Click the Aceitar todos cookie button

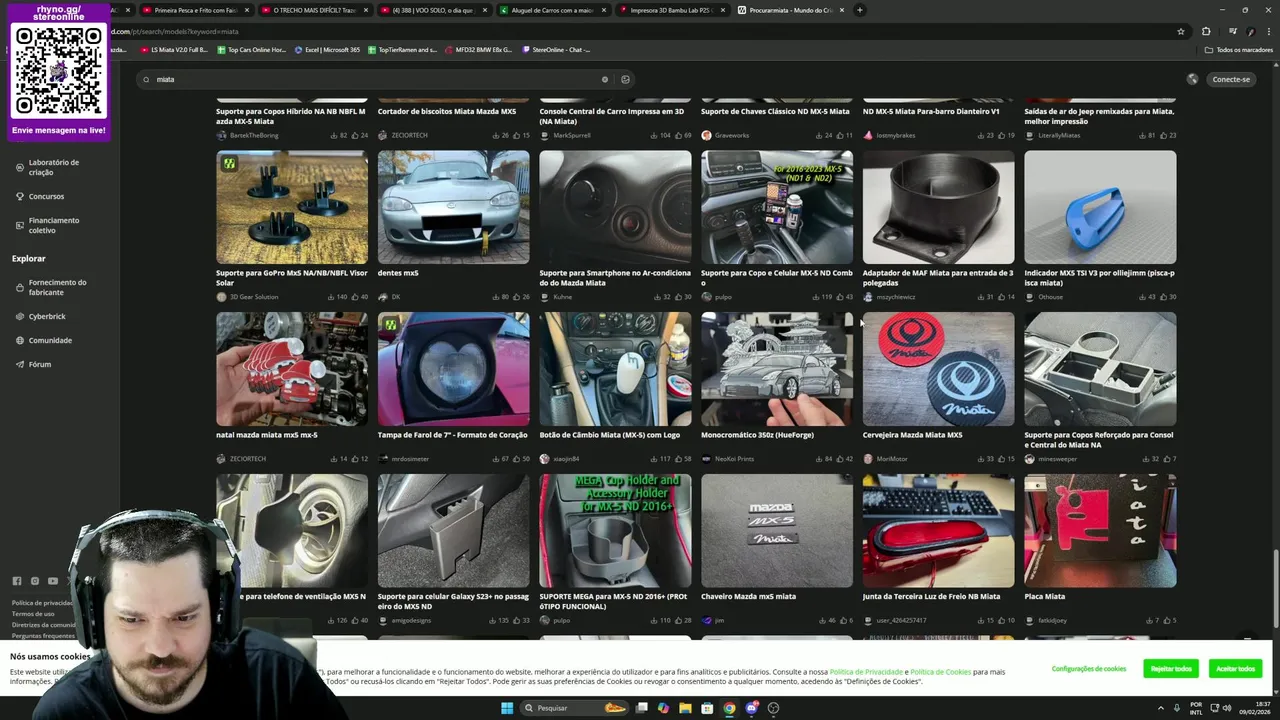pyautogui.click(x=1236, y=669)
